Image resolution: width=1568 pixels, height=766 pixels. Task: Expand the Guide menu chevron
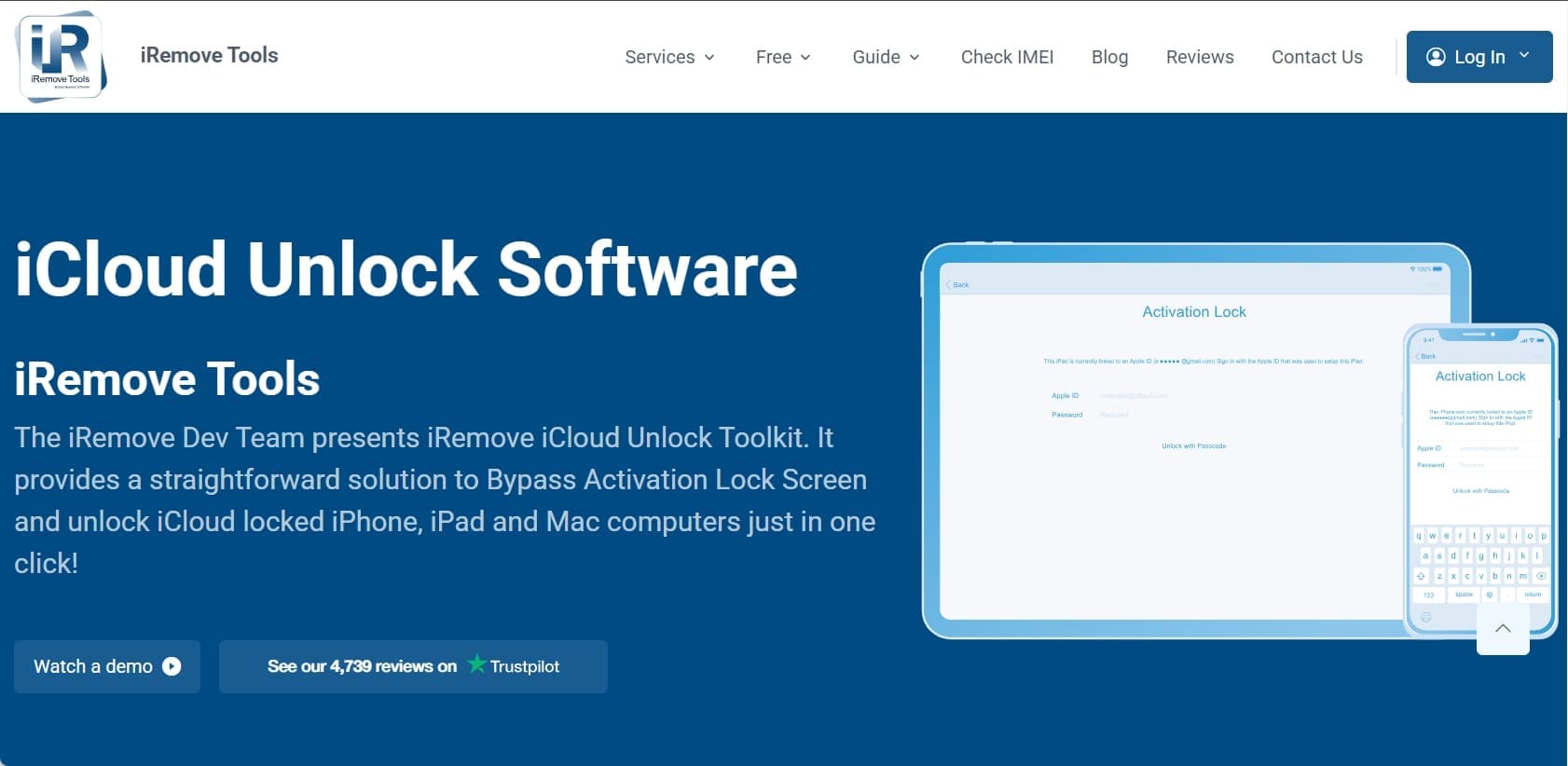point(915,58)
